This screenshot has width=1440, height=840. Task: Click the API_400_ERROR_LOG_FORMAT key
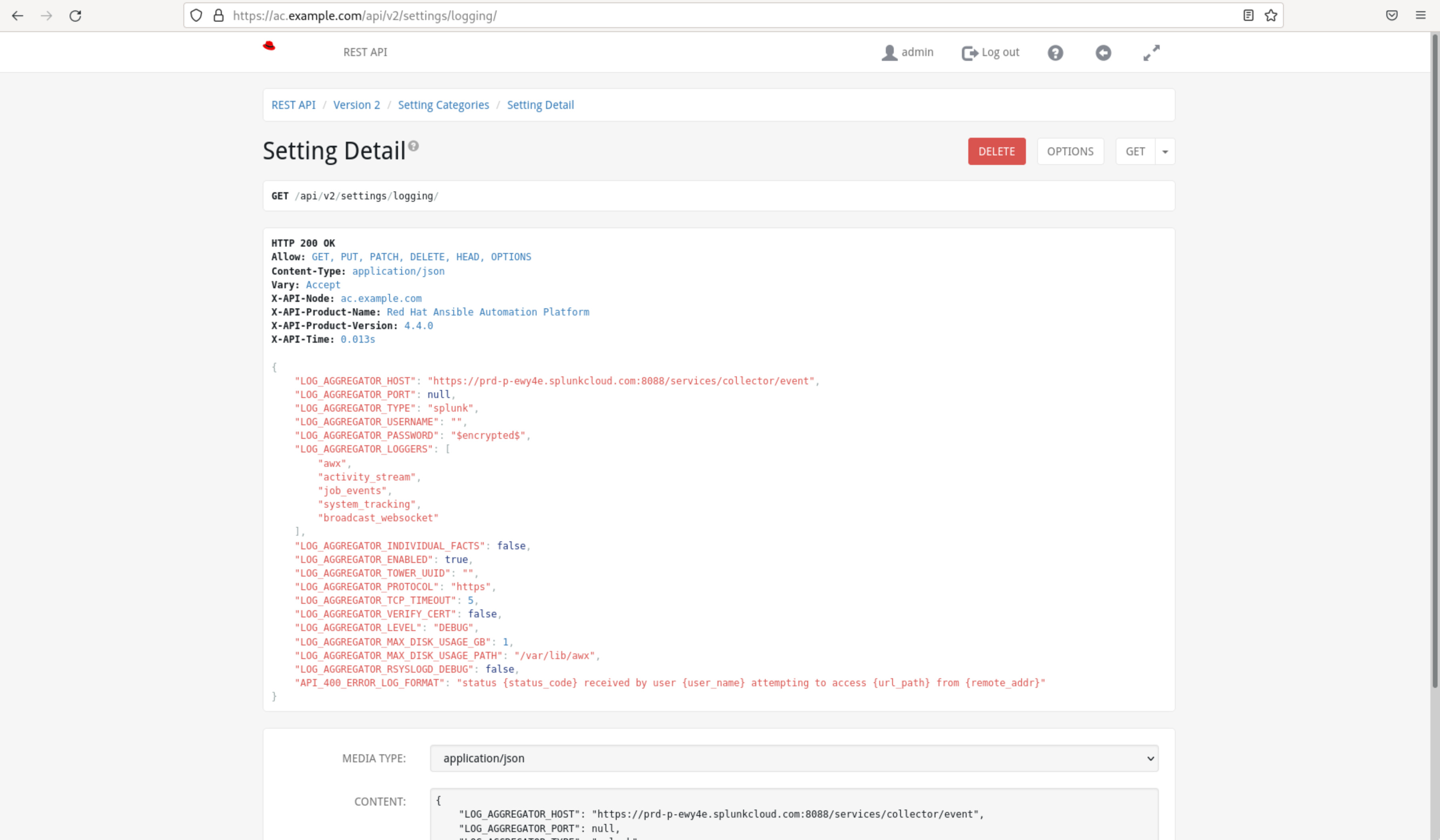coord(370,683)
